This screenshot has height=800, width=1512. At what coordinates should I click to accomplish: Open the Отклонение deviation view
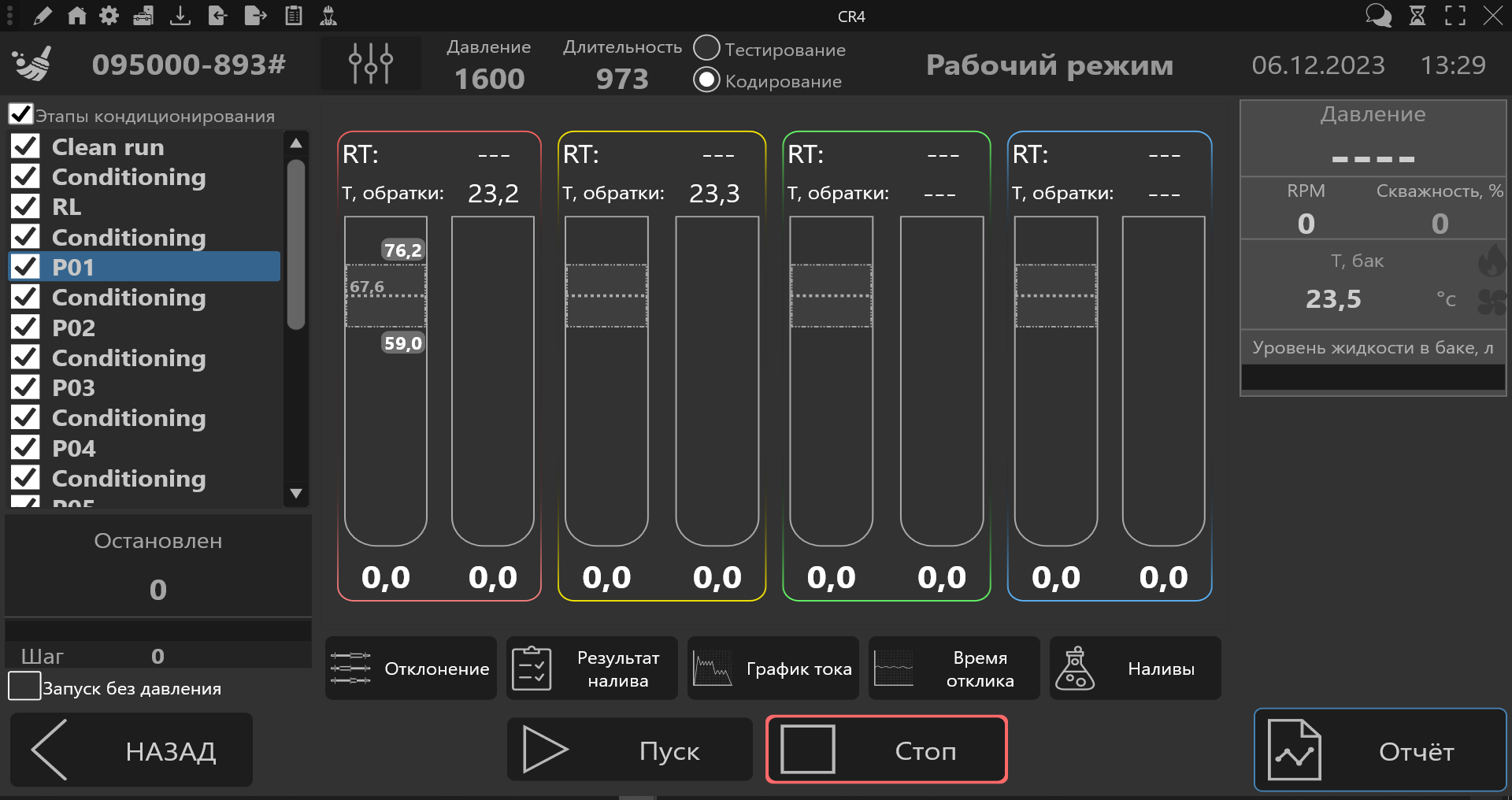coord(411,669)
